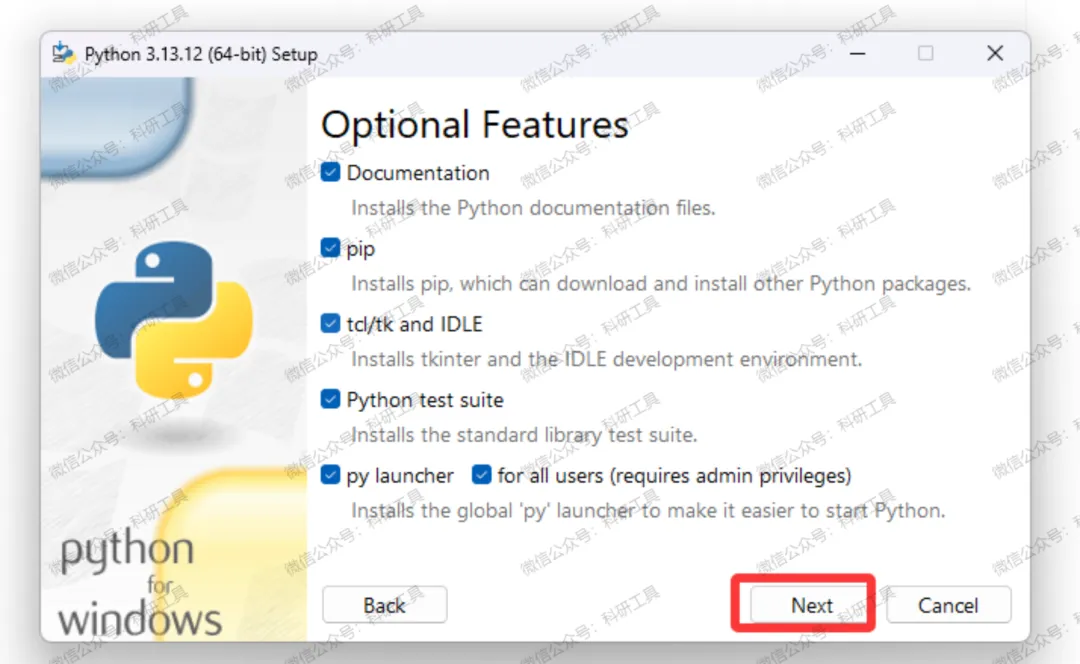This screenshot has width=1080, height=664.
Task: Toggle the py launcher checkbox
Action: (331, 476)
